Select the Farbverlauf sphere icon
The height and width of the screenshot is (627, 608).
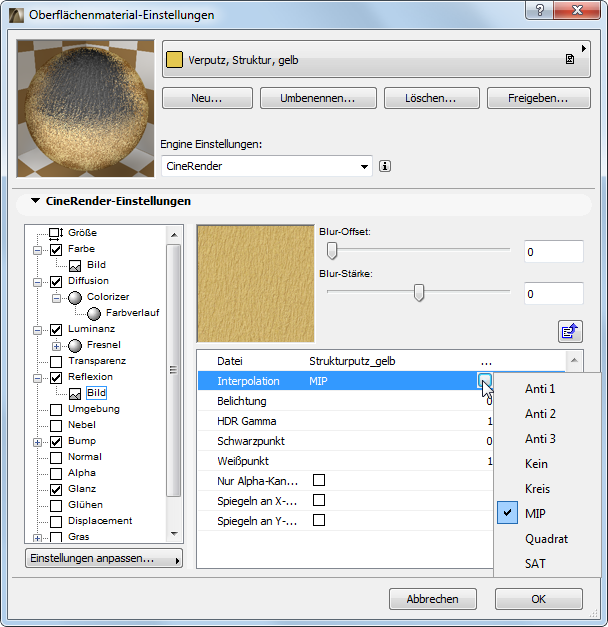coord(94,313)
